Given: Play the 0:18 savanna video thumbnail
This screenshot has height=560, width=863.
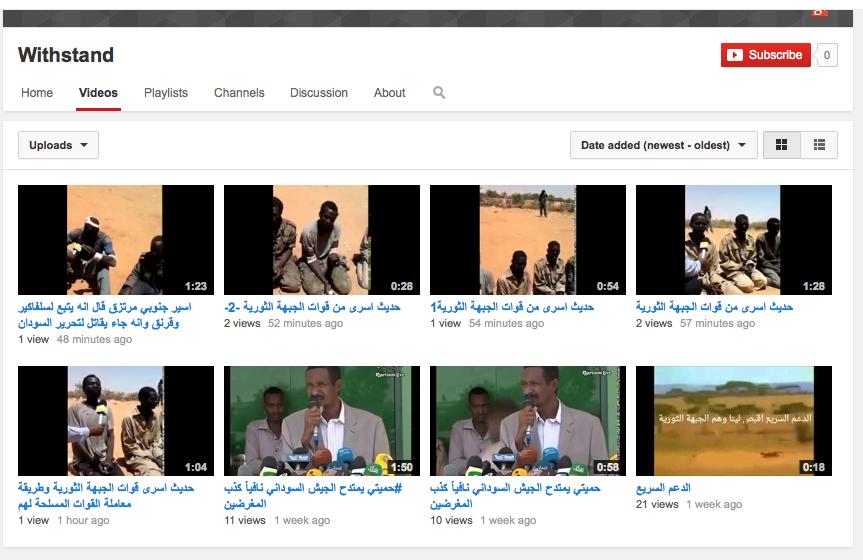Looking at the screenshot, I should 734,421.
